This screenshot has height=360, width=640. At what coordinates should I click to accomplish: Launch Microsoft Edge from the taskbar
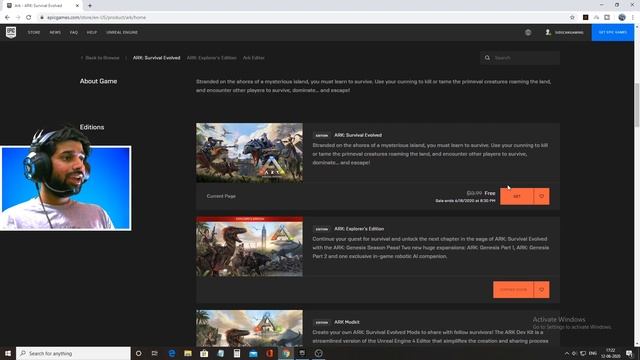172,353
